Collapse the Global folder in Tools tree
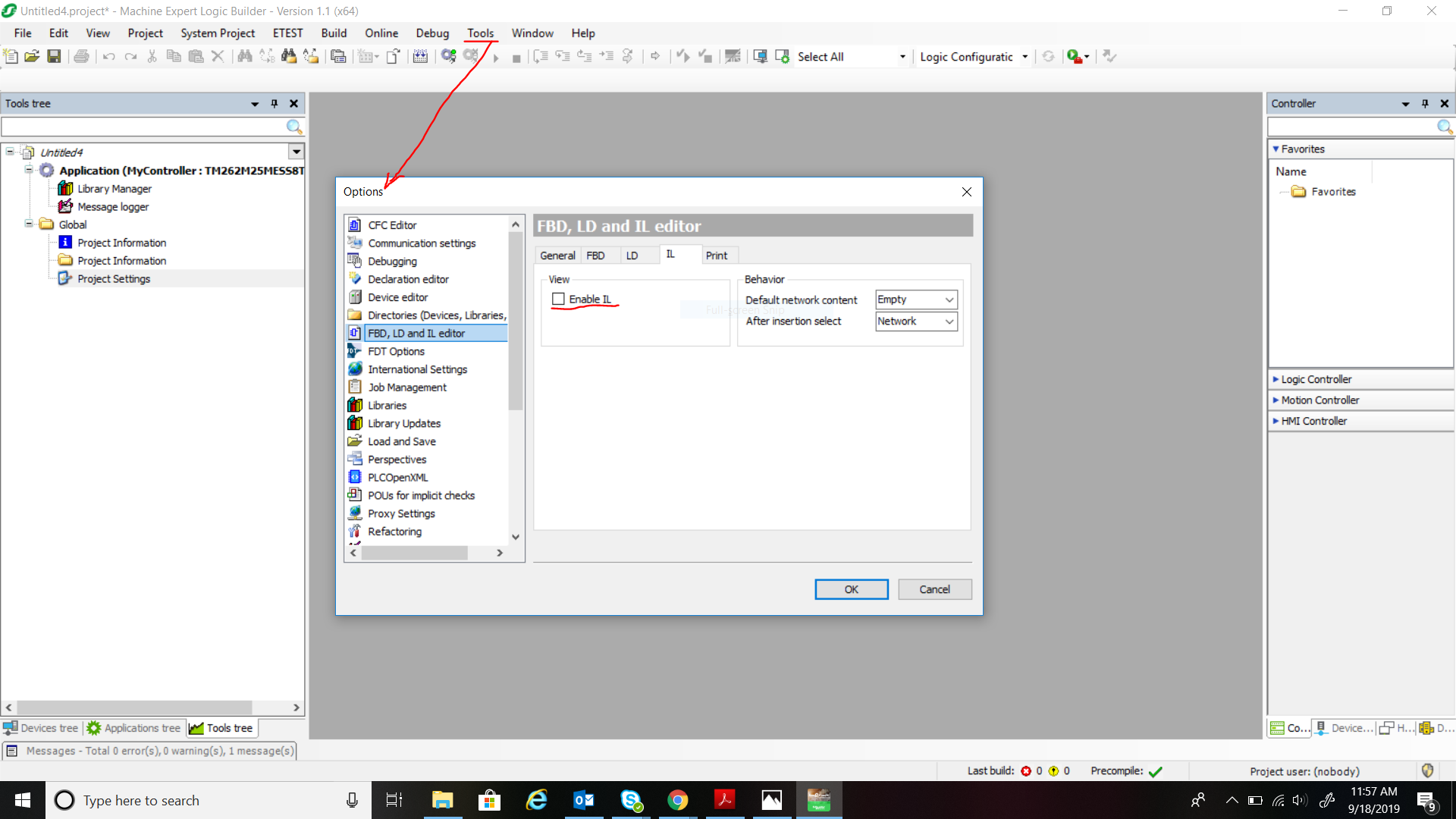 click(x=29, y=224)
